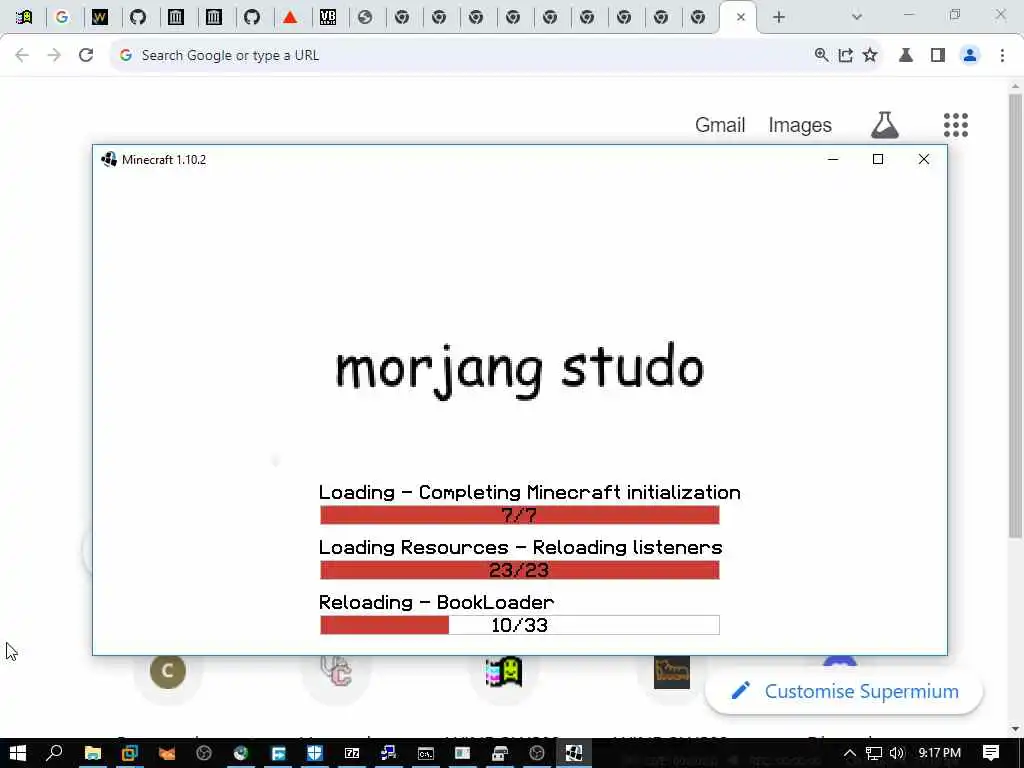Select the globe favicon tab

click(365, 18)
